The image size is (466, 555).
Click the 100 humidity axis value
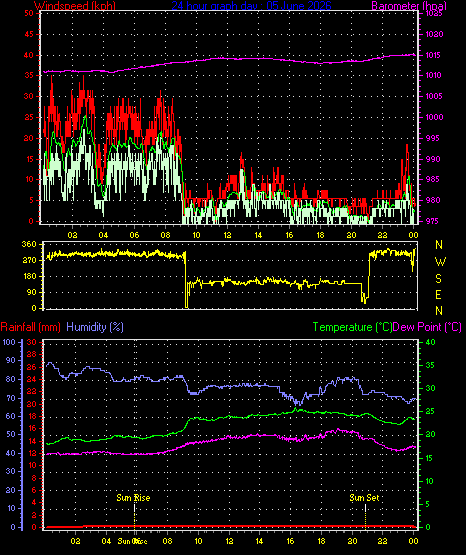coord(9,342)
